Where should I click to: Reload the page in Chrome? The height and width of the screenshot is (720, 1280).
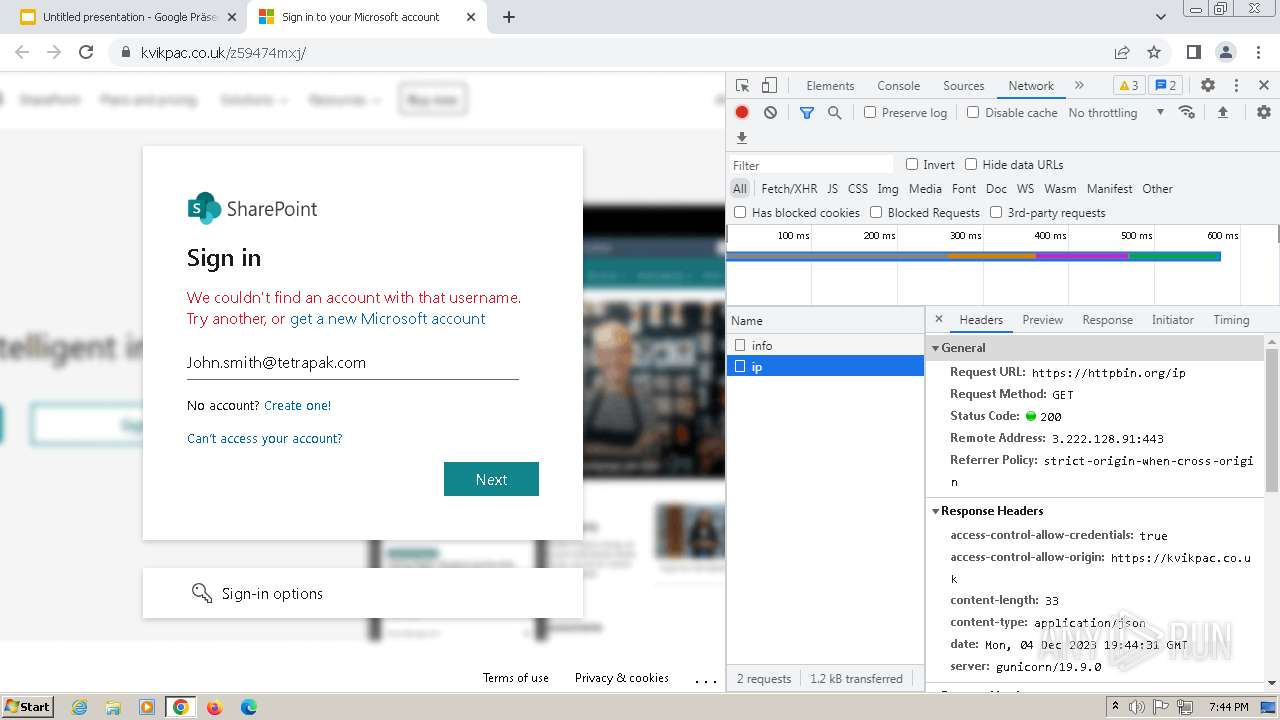[x=86, y=52]
